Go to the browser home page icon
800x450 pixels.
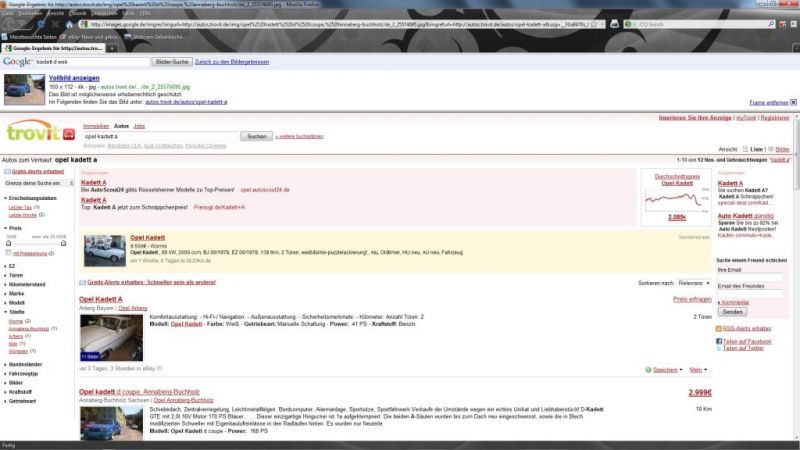point(69,24)
